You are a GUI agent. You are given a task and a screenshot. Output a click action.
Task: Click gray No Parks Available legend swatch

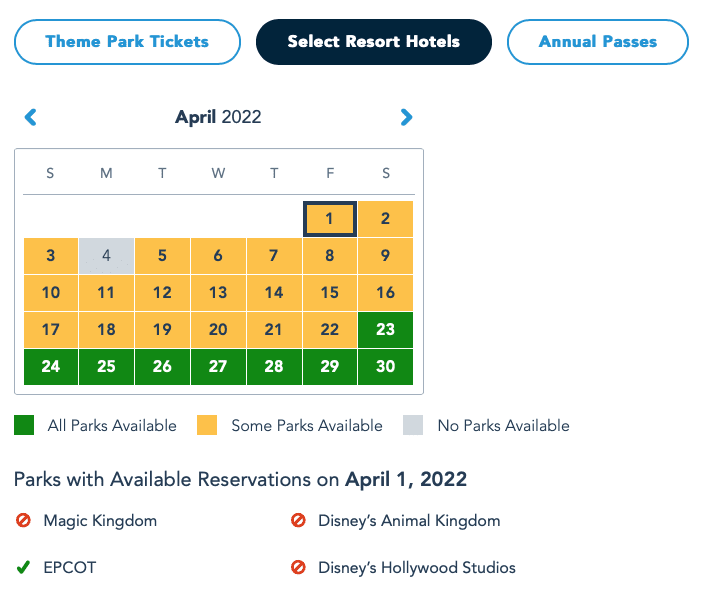tap(413, 426)
